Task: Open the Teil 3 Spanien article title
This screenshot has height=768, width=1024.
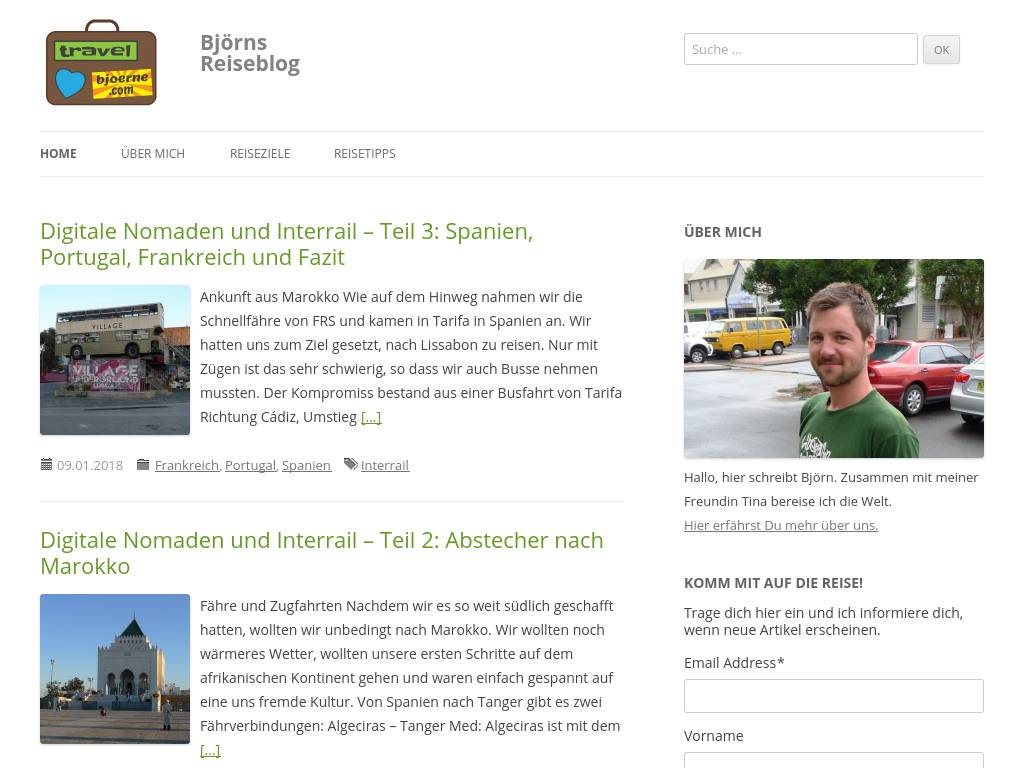Action: (287, 244)
